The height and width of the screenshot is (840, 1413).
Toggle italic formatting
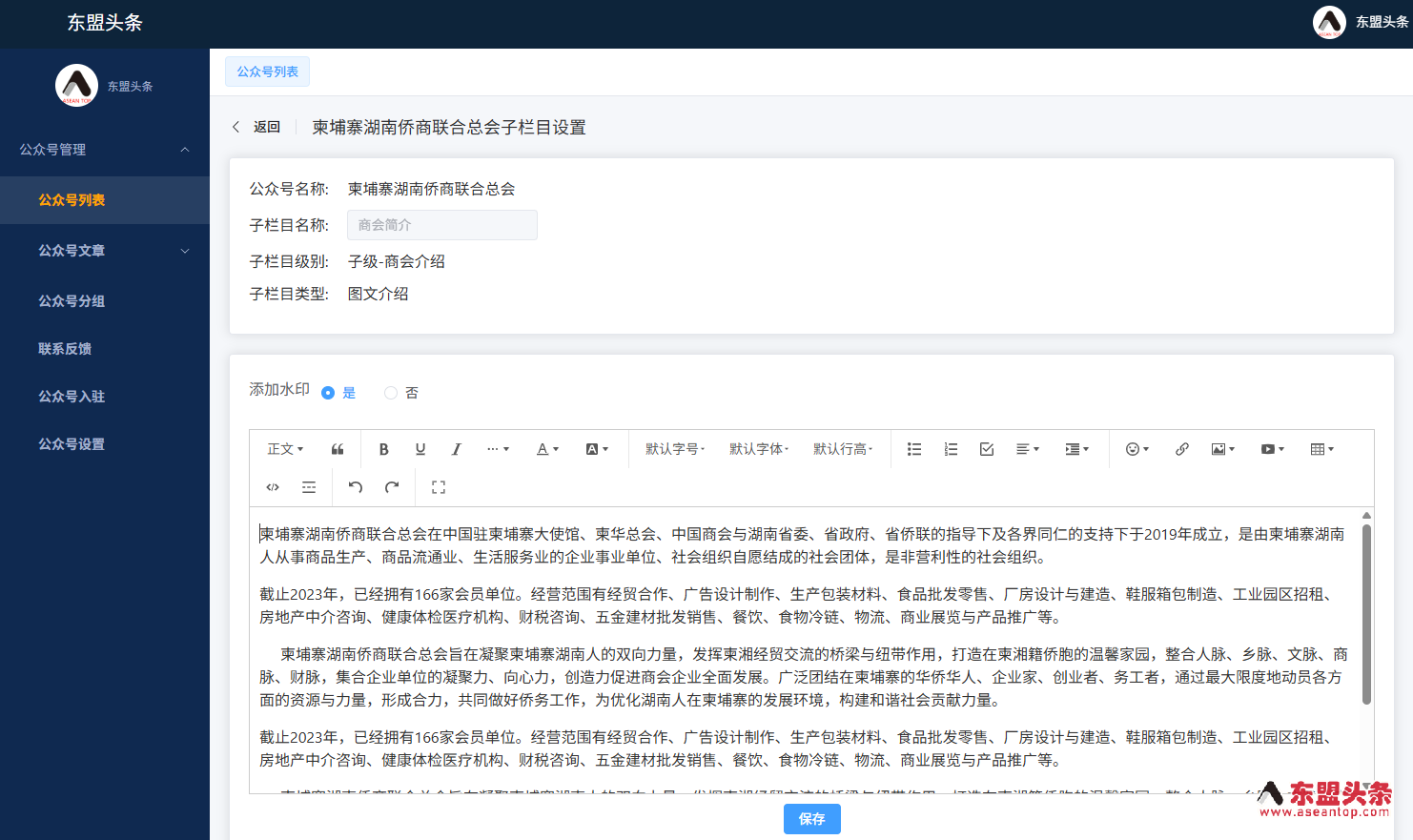[457, 449]
